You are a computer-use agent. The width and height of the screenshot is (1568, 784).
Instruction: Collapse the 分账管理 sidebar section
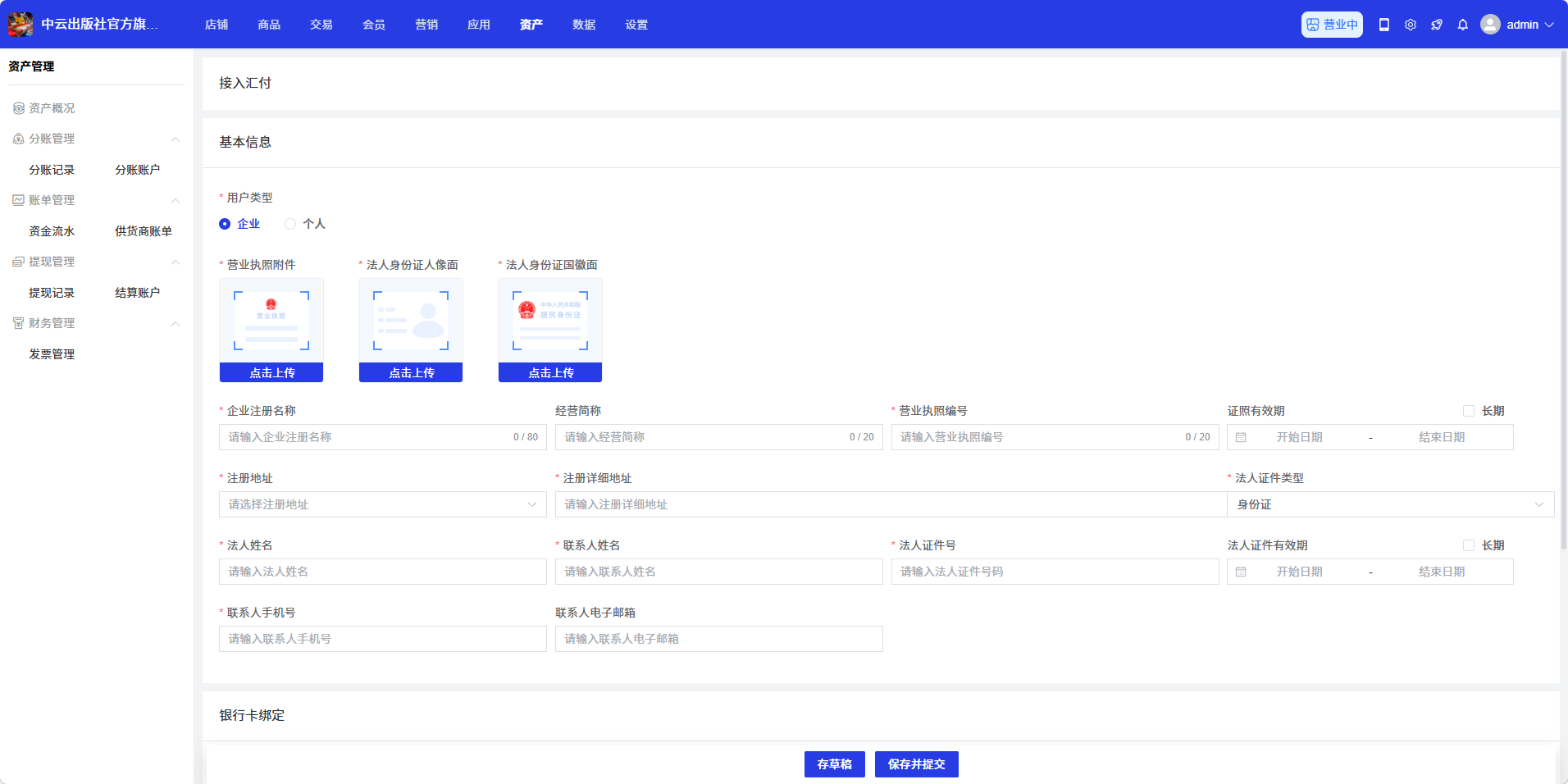[x=175, y=139]
